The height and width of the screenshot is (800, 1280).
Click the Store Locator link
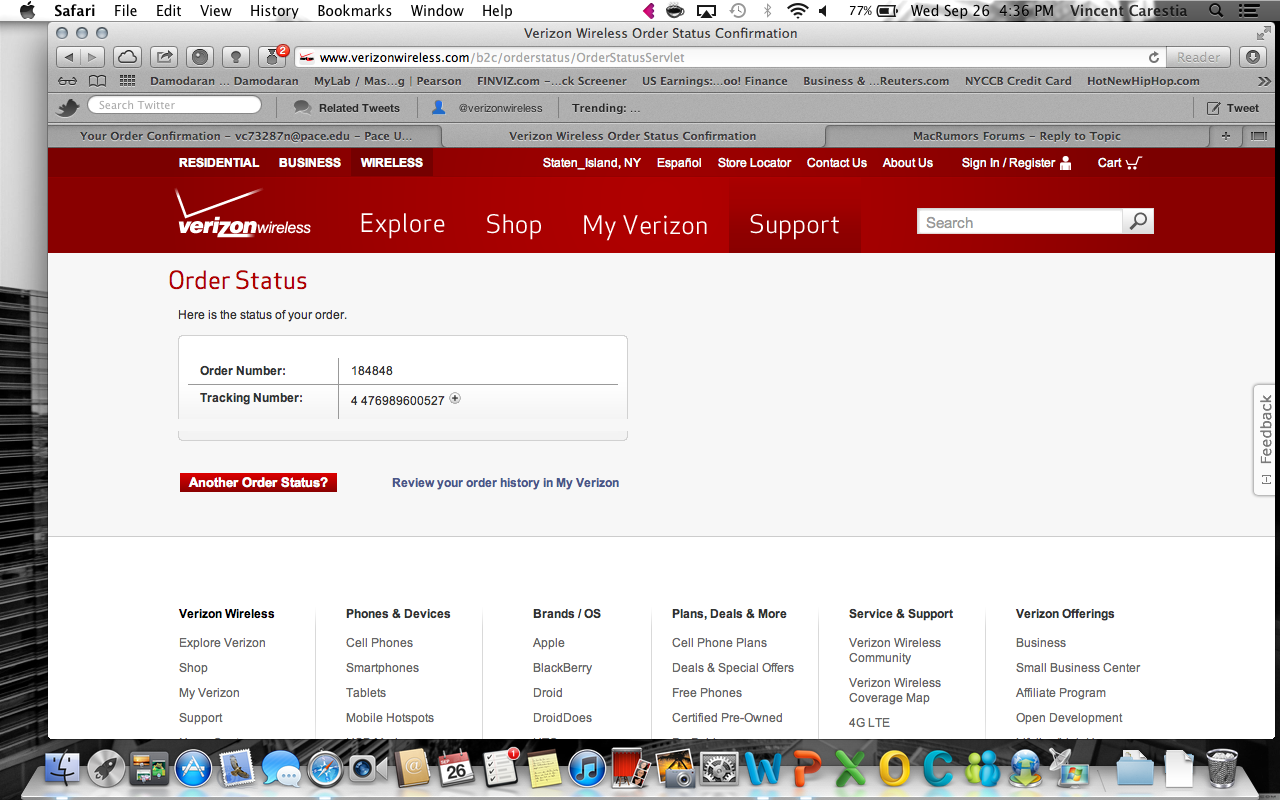click(x=754, y=163)
